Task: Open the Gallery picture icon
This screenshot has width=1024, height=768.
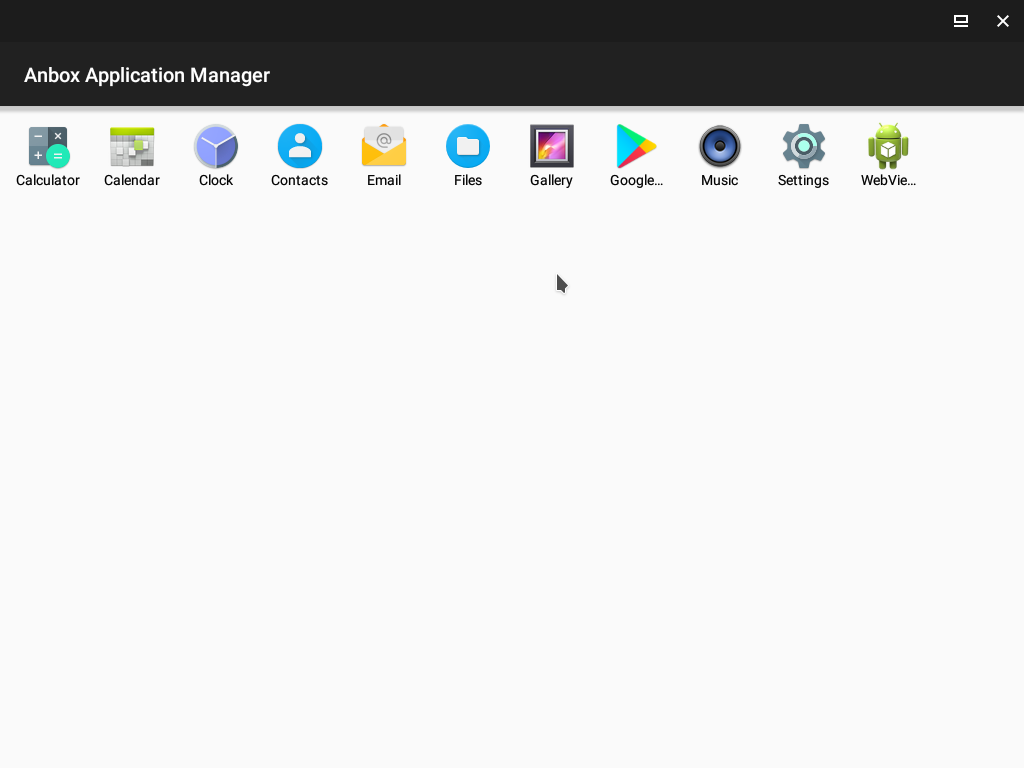Action: [552, 147]
